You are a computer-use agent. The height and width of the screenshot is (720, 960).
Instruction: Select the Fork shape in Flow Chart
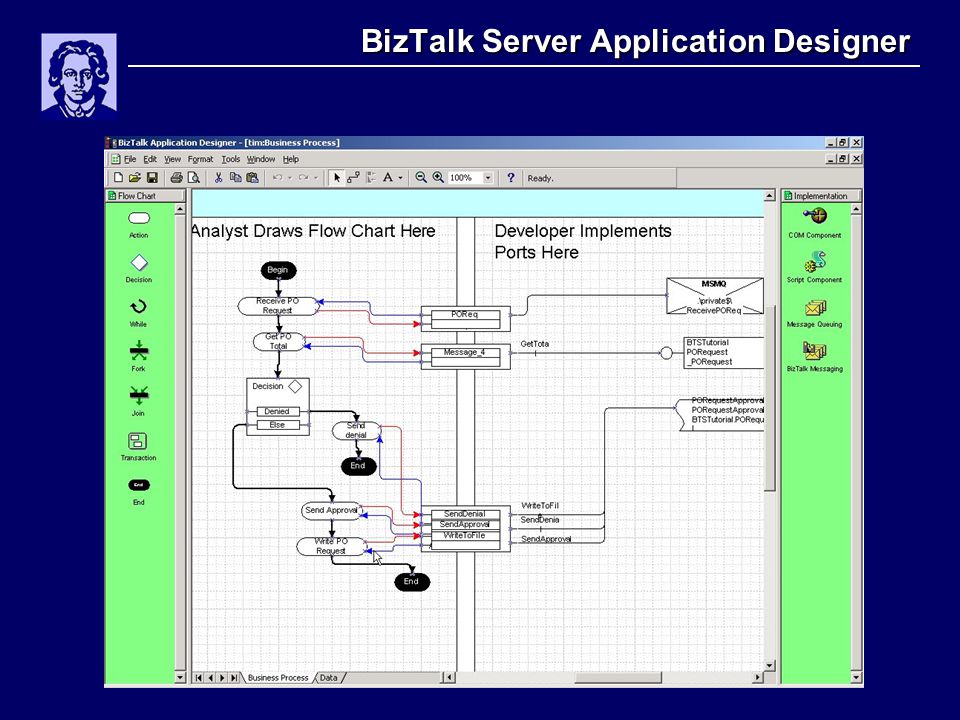tap(139, 356)
